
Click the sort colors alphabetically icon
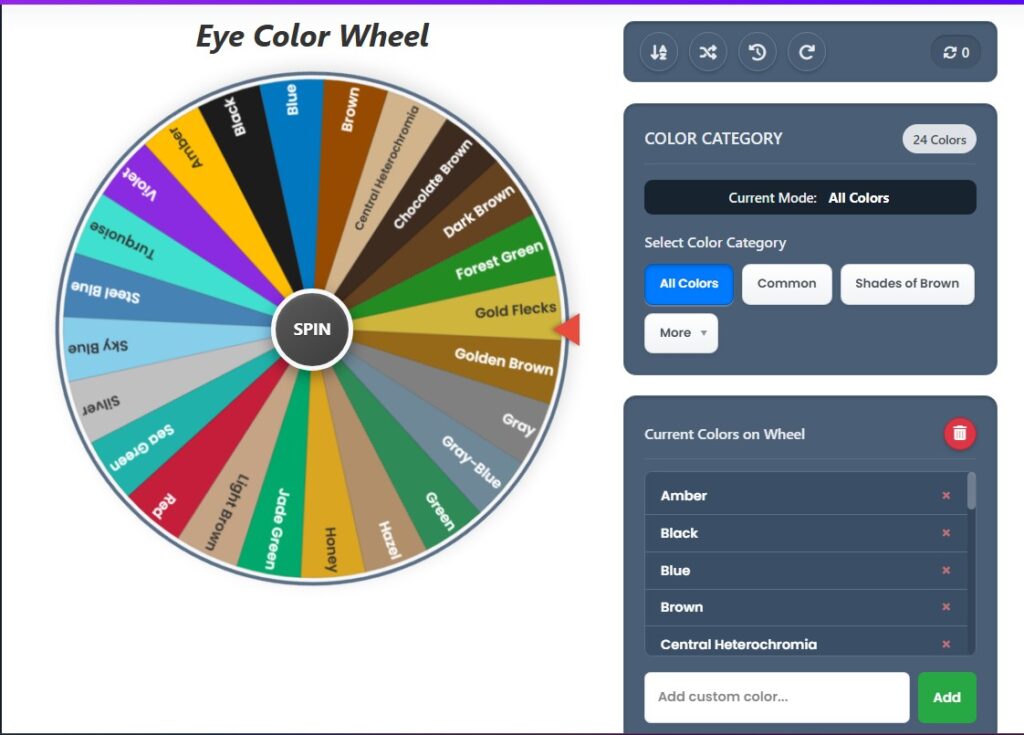(659, 52)
